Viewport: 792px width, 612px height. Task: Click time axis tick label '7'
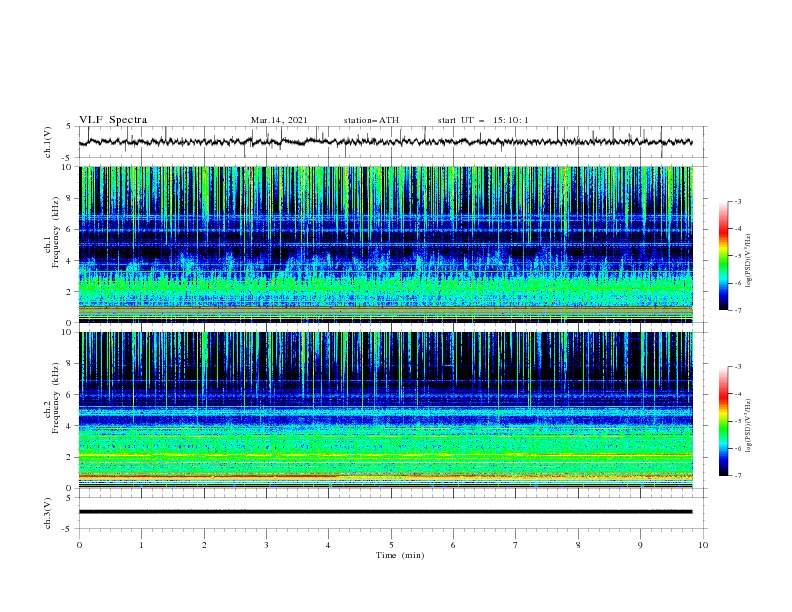pos(516,545)
